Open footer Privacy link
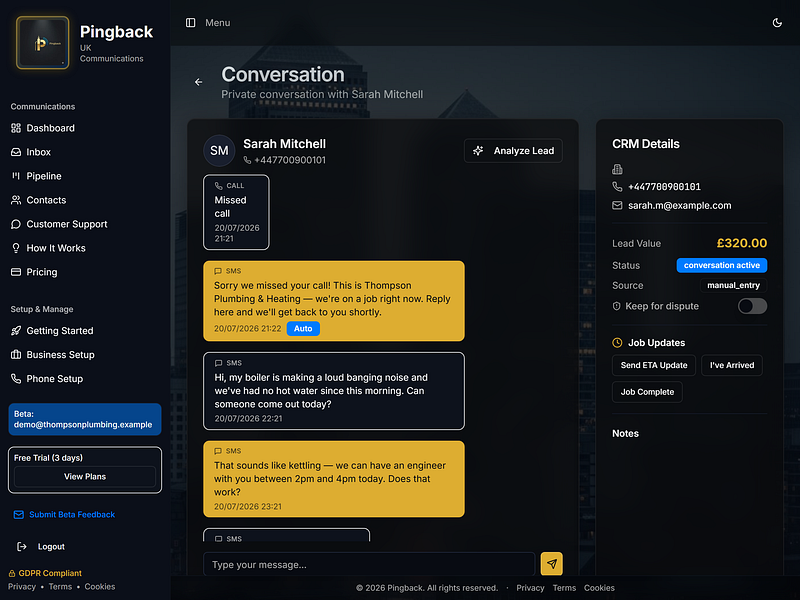Viewport: 800px width, 600px height. 530,588
